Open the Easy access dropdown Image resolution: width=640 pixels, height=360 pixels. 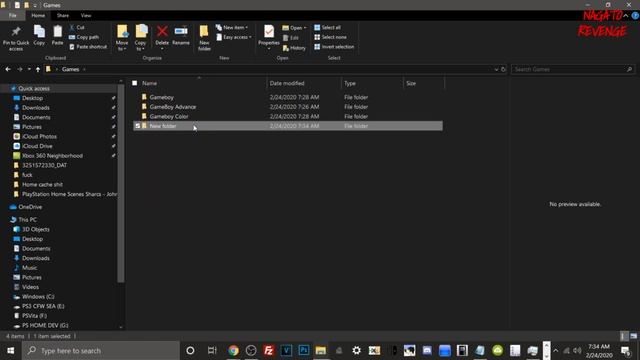[233, 37]
